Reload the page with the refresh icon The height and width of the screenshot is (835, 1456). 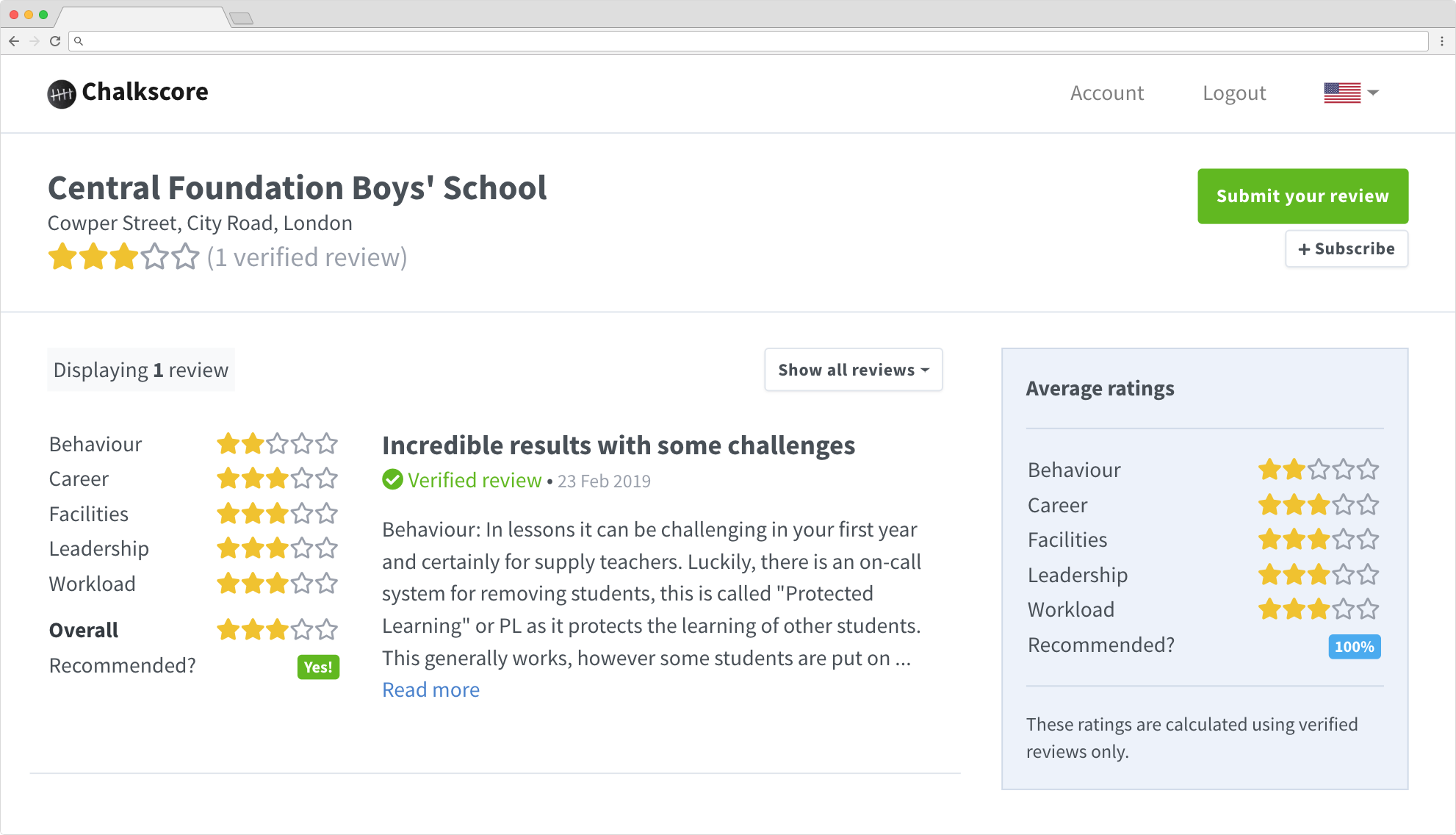click(x=55, y=41)
